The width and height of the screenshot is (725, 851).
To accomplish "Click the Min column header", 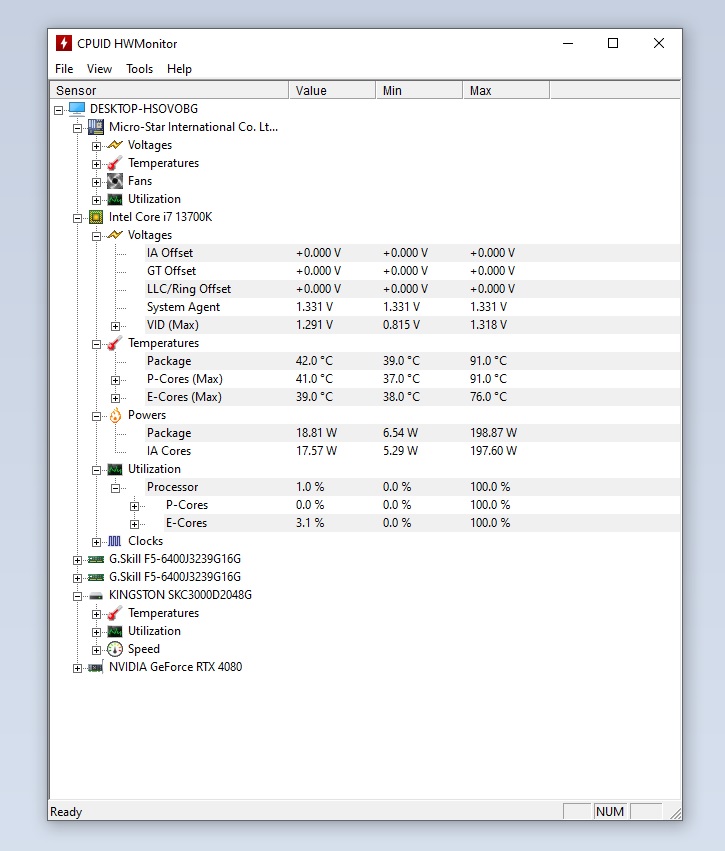I will (419, 91).
